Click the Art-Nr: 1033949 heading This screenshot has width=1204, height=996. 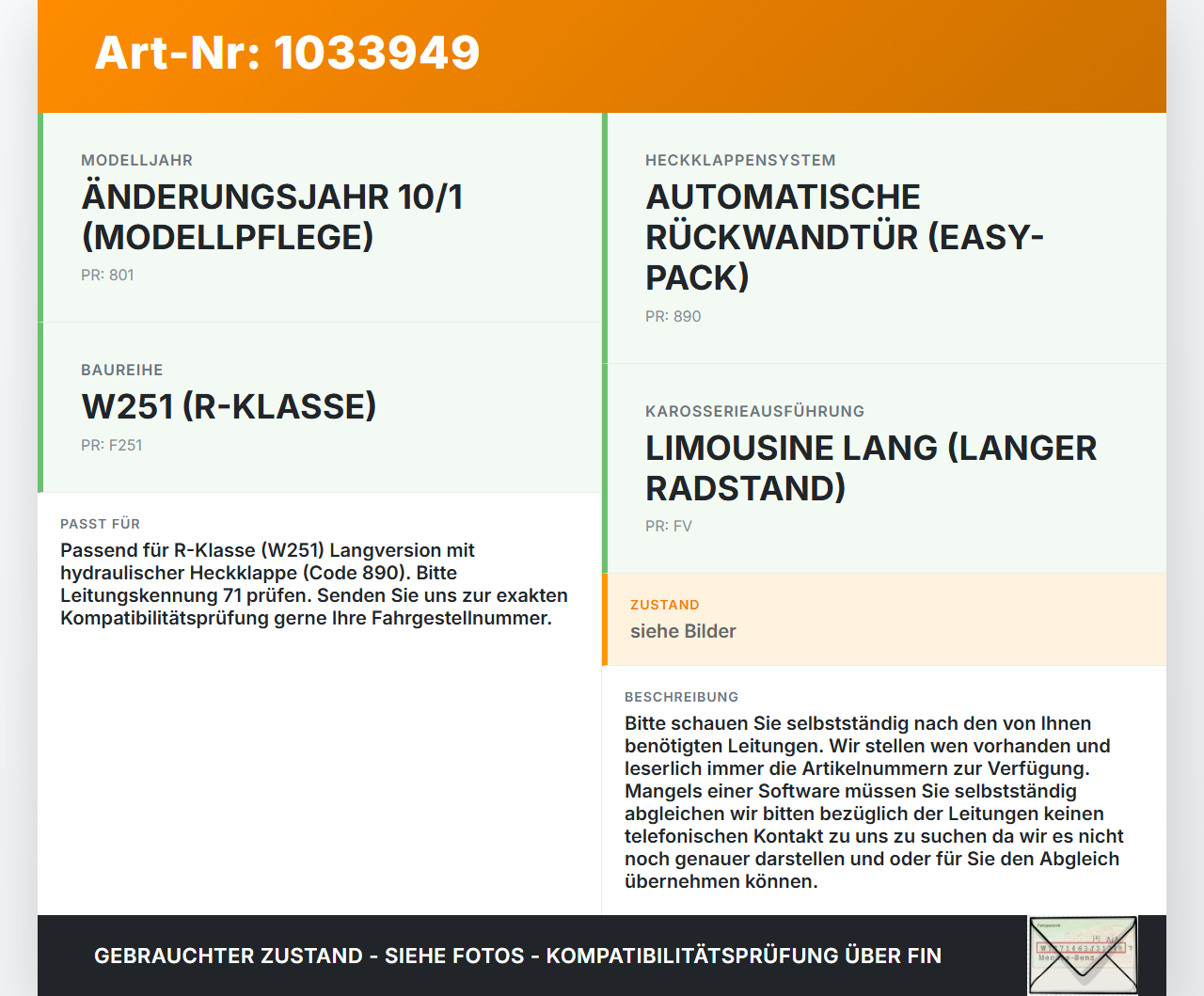[287, 53]
